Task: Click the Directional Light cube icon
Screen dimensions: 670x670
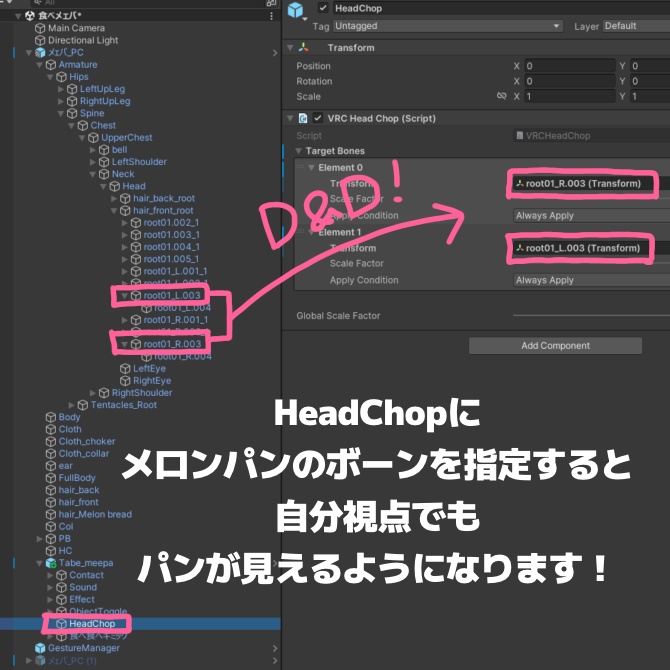Action: point(40,40)
